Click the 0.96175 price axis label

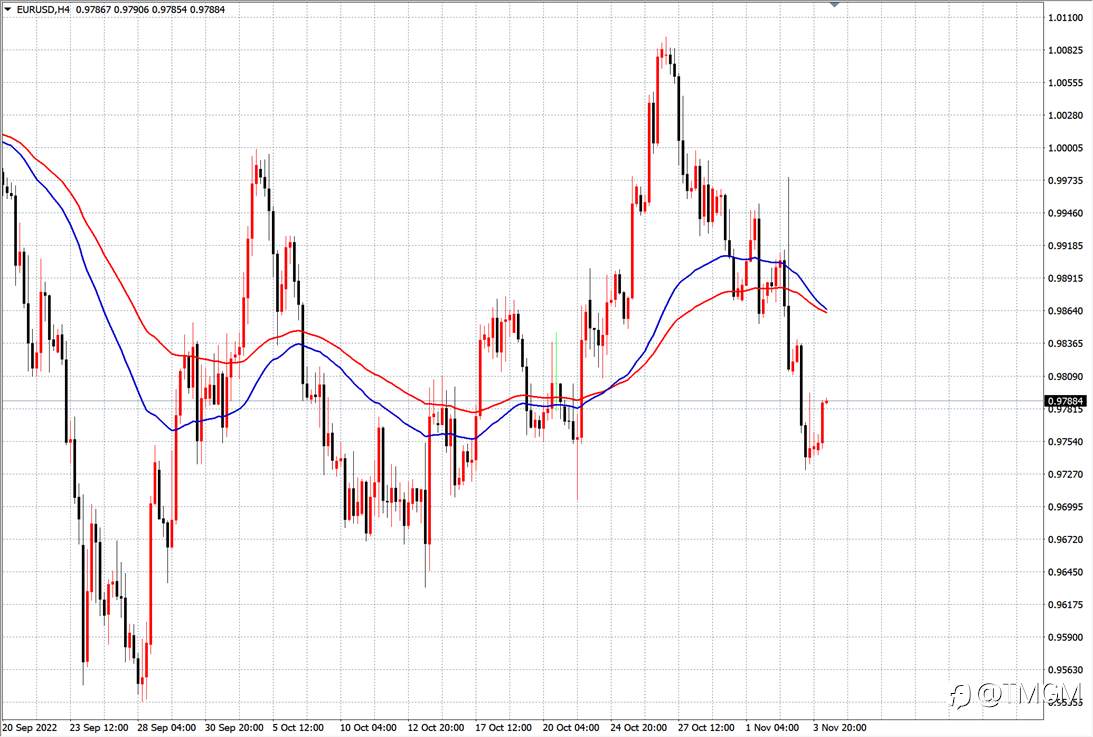[x=1066, y=605]
